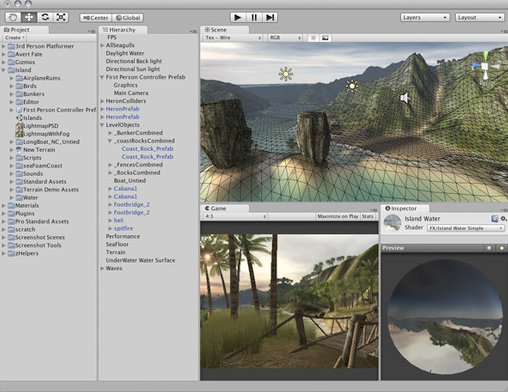Select the New Terrain asset icon
Viewport: 508px width, 392px height.
point(19,150)
